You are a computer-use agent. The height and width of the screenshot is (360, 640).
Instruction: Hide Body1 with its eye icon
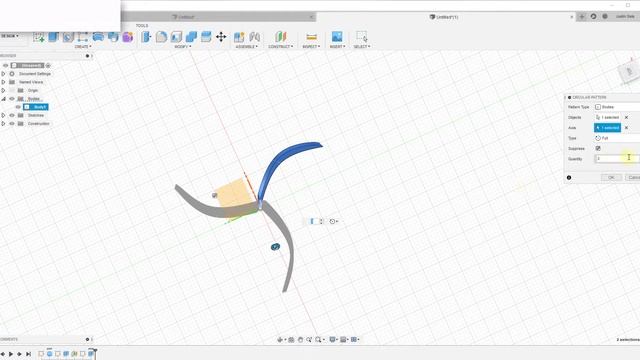18,107
